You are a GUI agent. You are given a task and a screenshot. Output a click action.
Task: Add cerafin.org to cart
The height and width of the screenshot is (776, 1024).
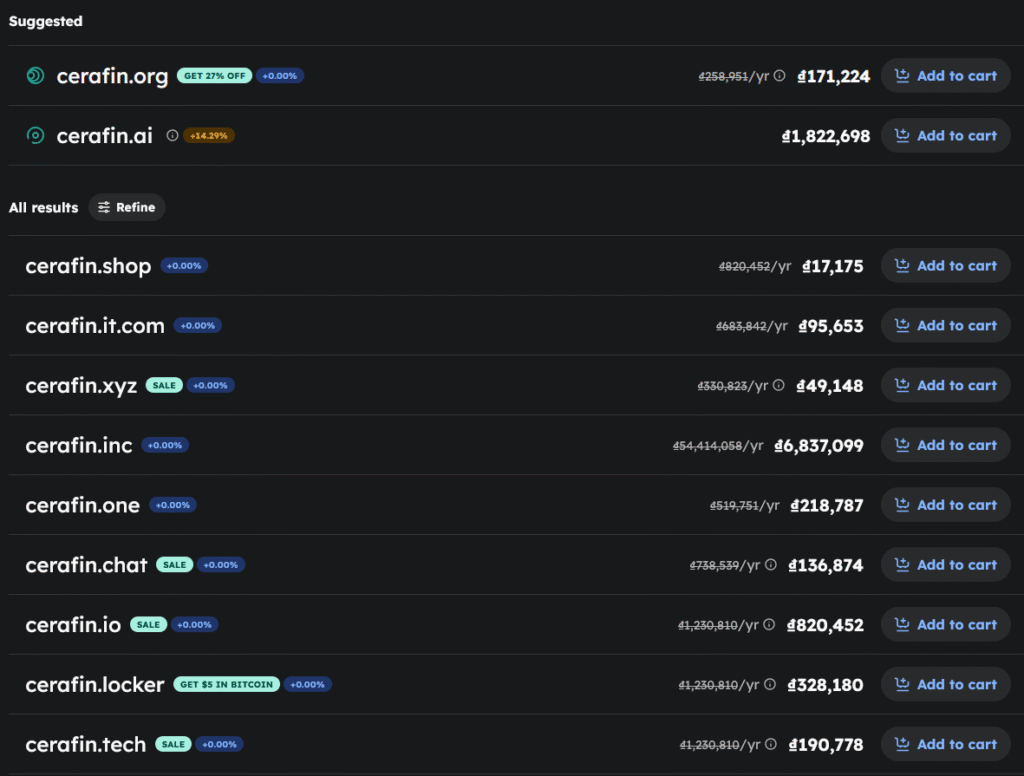tap(945, 76)
